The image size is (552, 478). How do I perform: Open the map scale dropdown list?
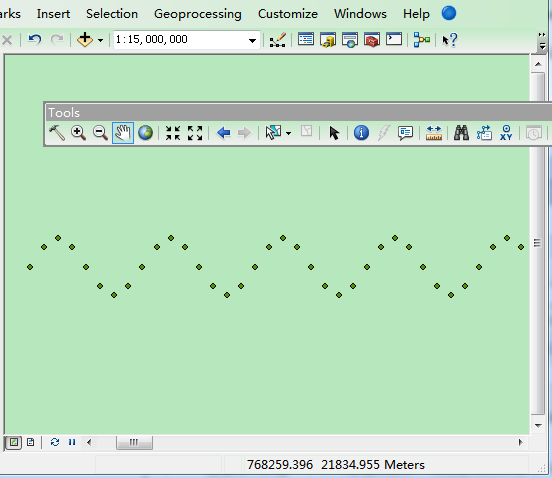pos(252,40)
